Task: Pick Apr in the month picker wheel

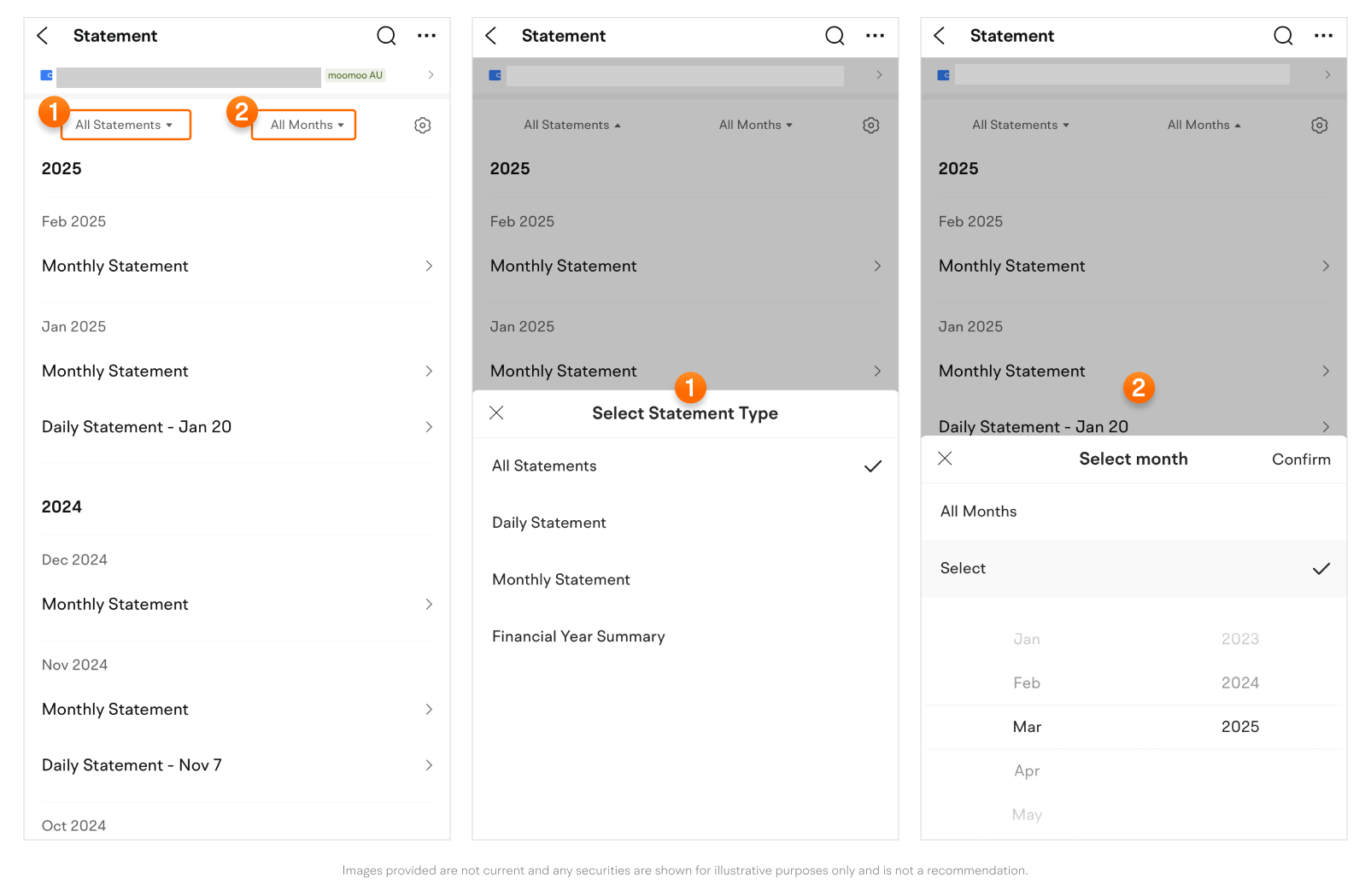Action: (x=1027, y=770)
